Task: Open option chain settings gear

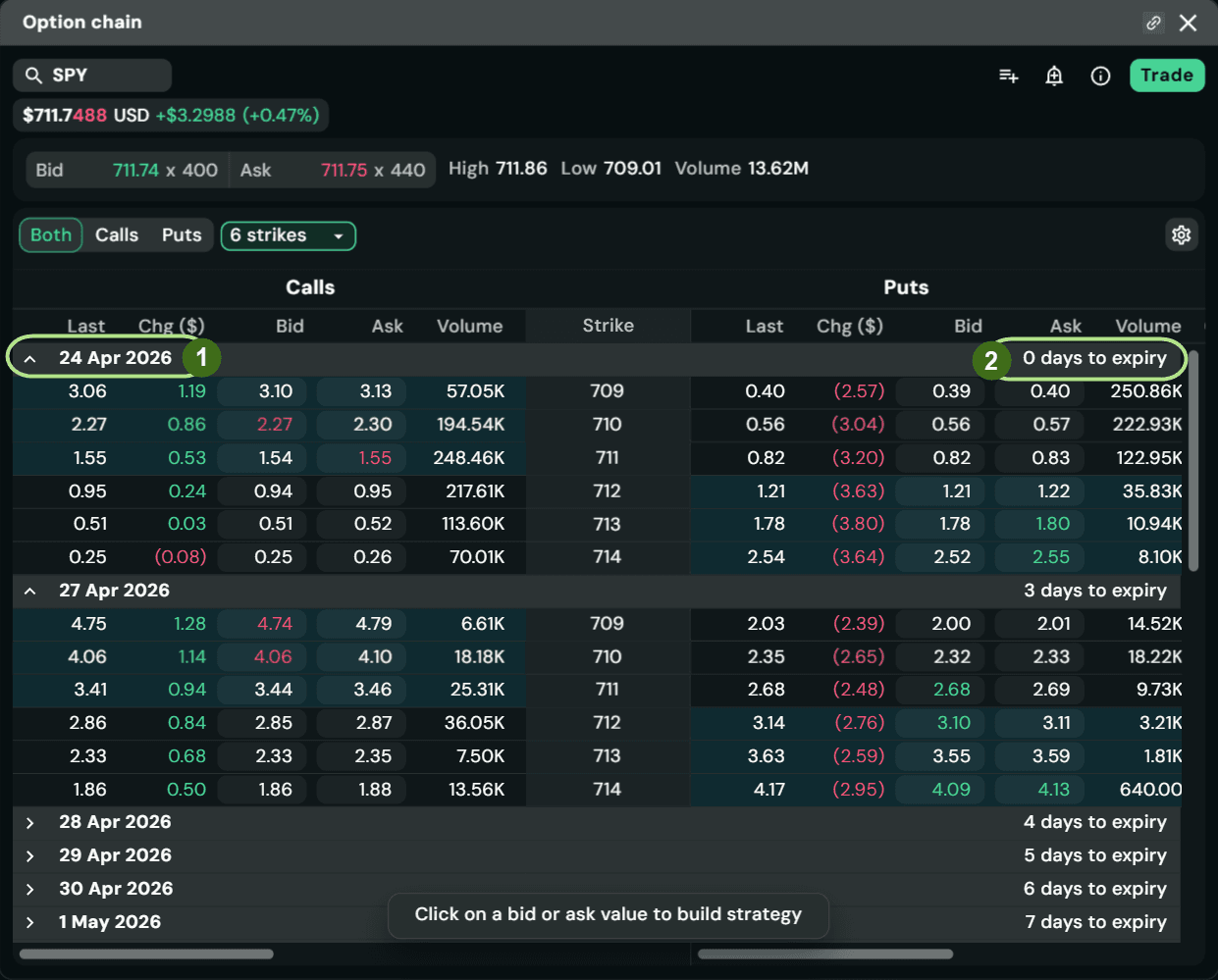Action: click(x=1181, y=234)
